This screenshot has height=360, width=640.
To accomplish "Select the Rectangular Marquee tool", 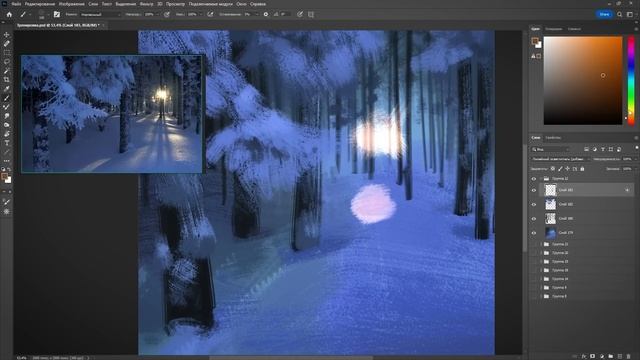I will (7, 53).
